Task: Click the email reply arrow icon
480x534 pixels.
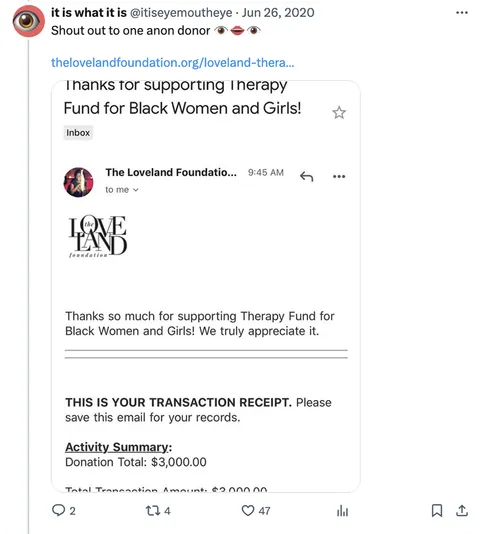Action: 306,176
